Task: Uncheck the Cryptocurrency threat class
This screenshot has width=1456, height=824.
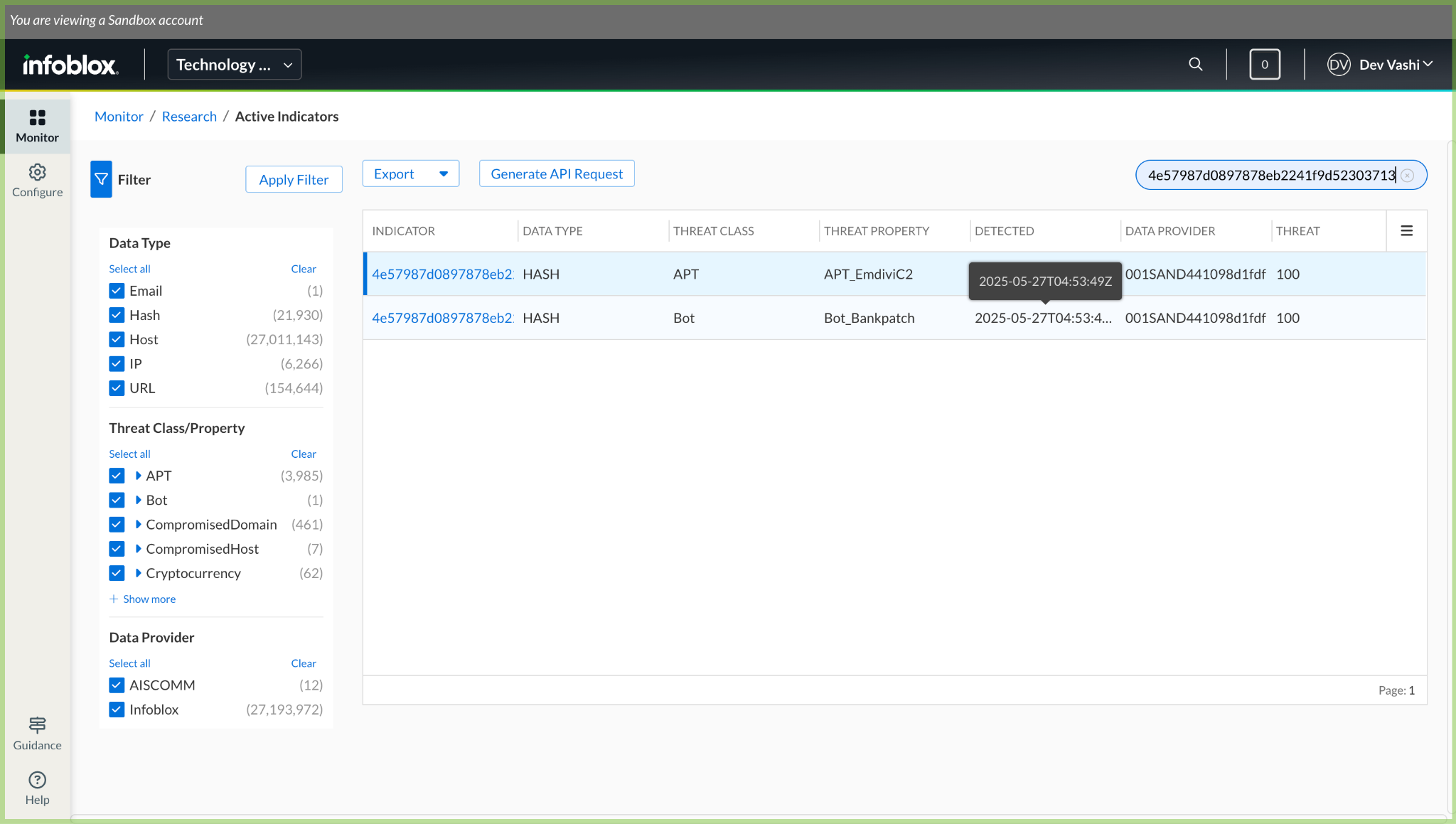Action: (117, 573)
